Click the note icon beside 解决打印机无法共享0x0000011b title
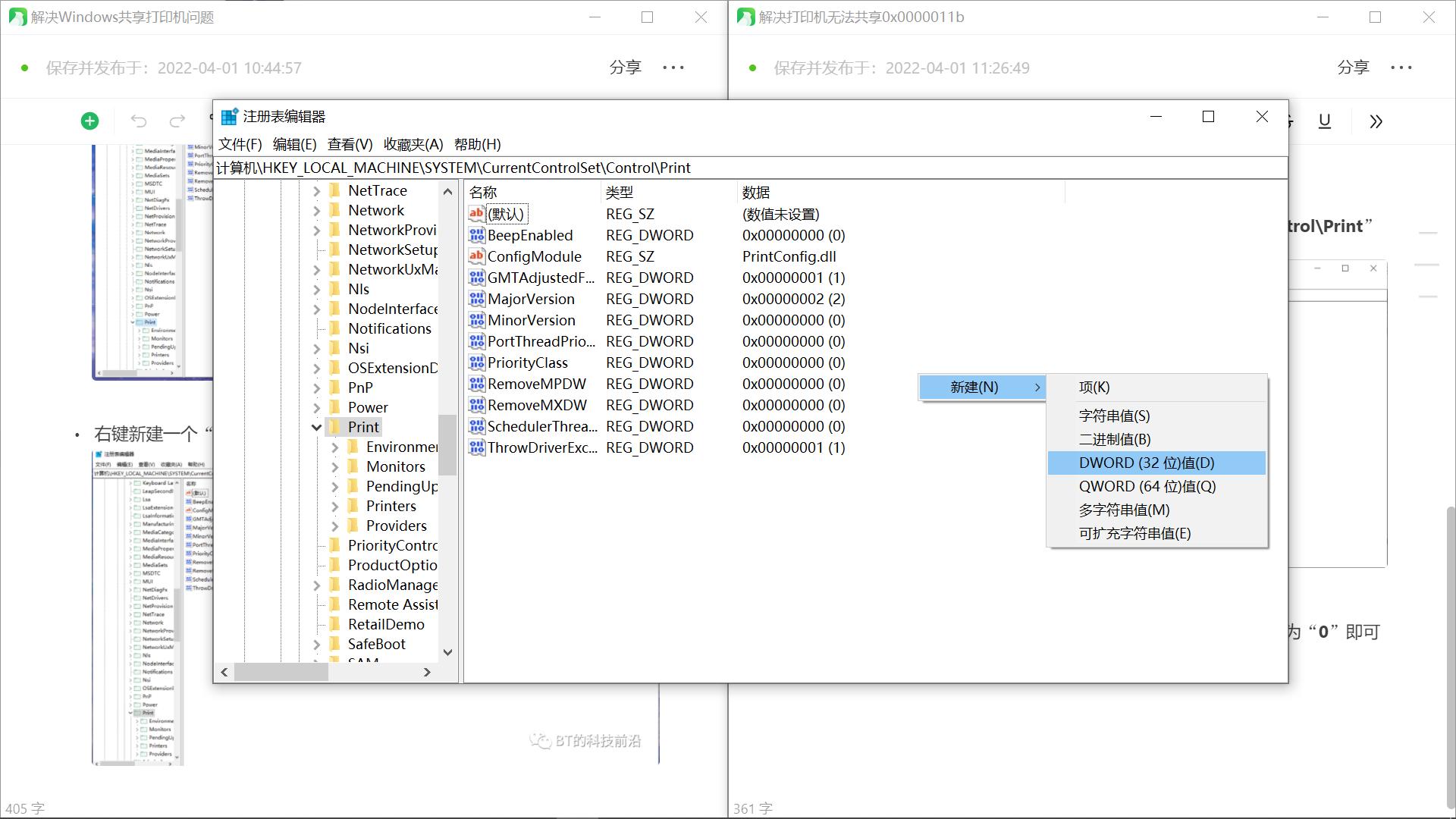This screenshot has height=819, width=1456. (x=745, y=17)
